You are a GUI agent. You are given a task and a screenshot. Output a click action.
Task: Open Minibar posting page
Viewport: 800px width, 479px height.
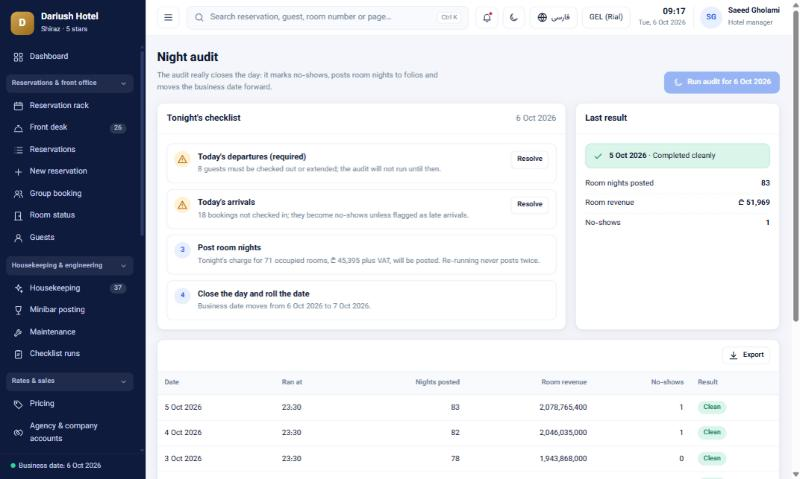tap(69, 310)
